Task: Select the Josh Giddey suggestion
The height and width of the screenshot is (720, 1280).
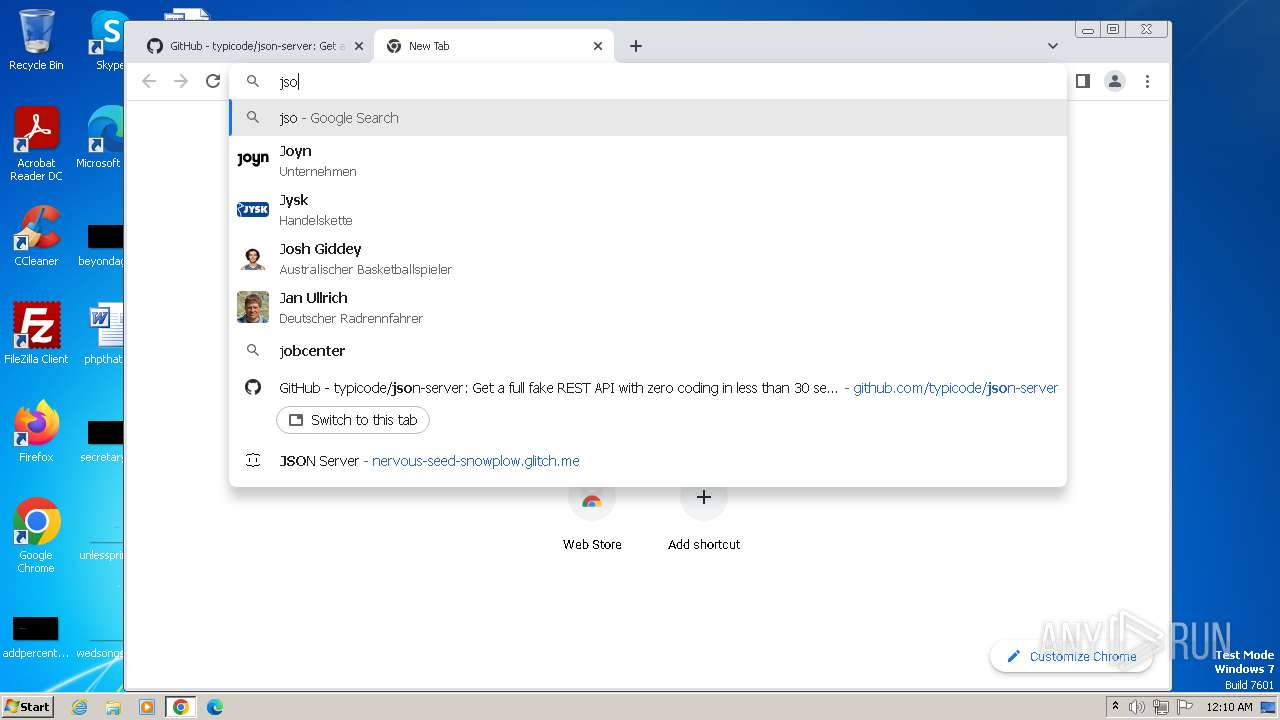Action: 648,258
